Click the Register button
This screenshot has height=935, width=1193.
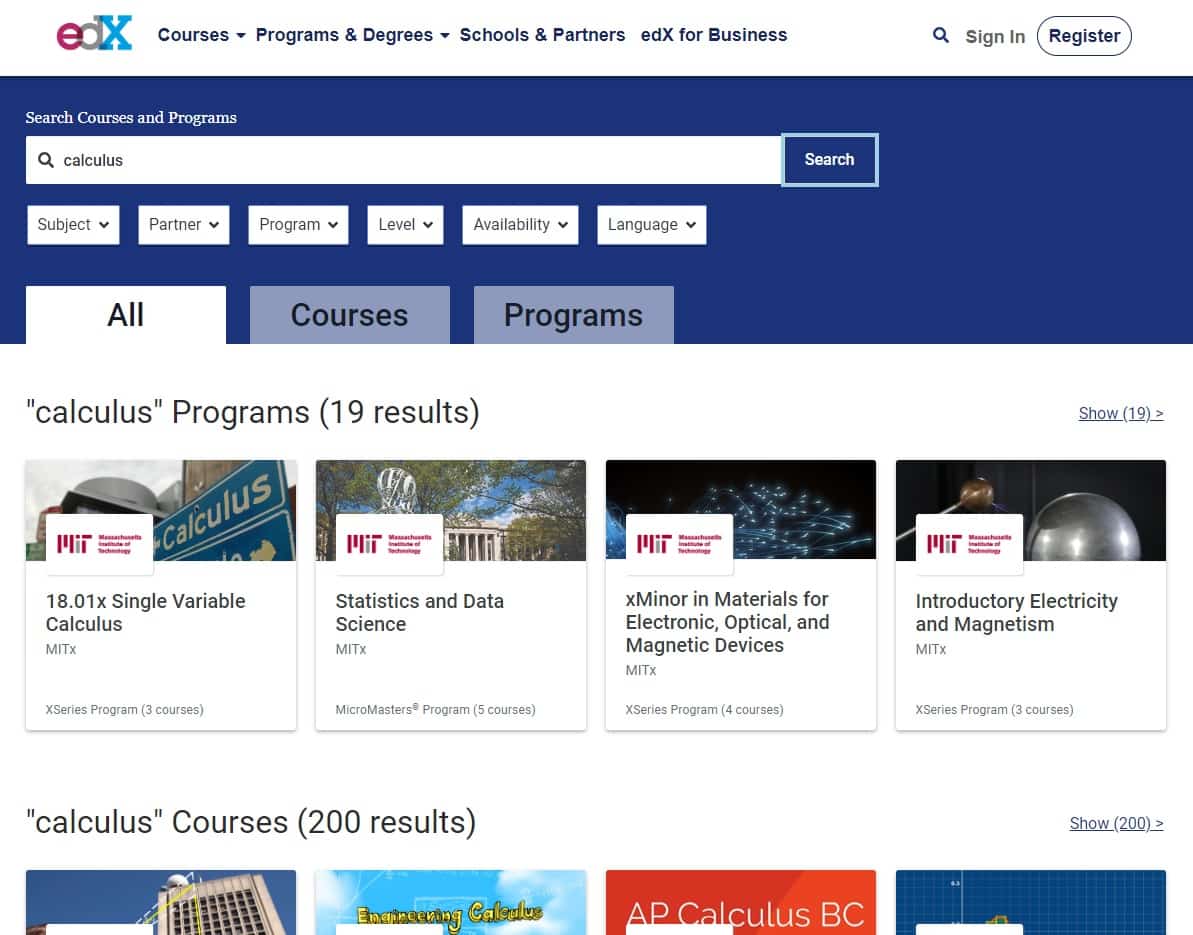(x=1084, y=36)
